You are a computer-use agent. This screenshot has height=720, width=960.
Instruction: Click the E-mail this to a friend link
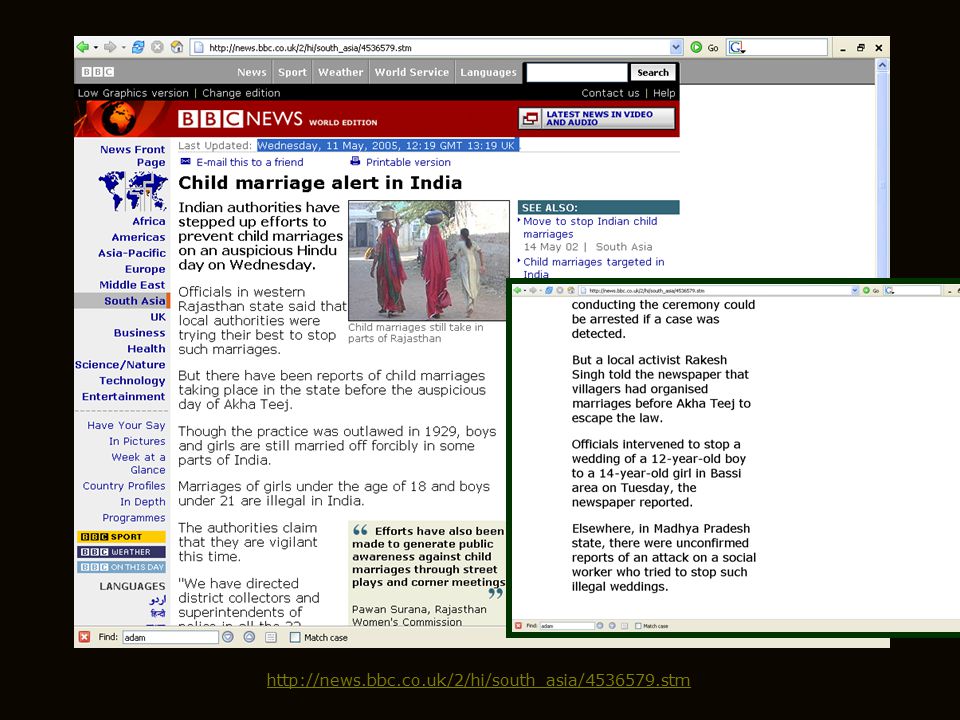[250, 162]
